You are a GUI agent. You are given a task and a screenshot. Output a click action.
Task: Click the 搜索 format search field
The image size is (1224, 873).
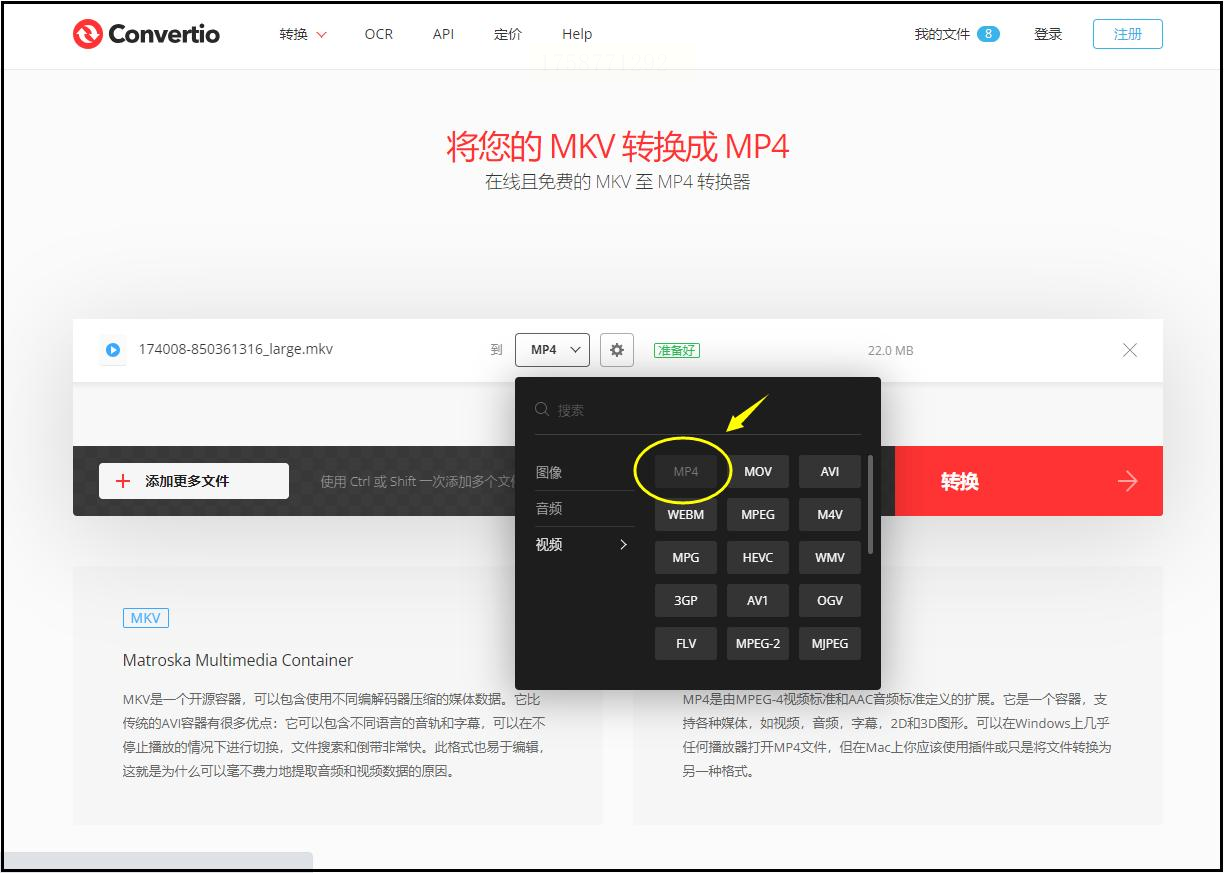pyautogui.click(x=698, y=410)
